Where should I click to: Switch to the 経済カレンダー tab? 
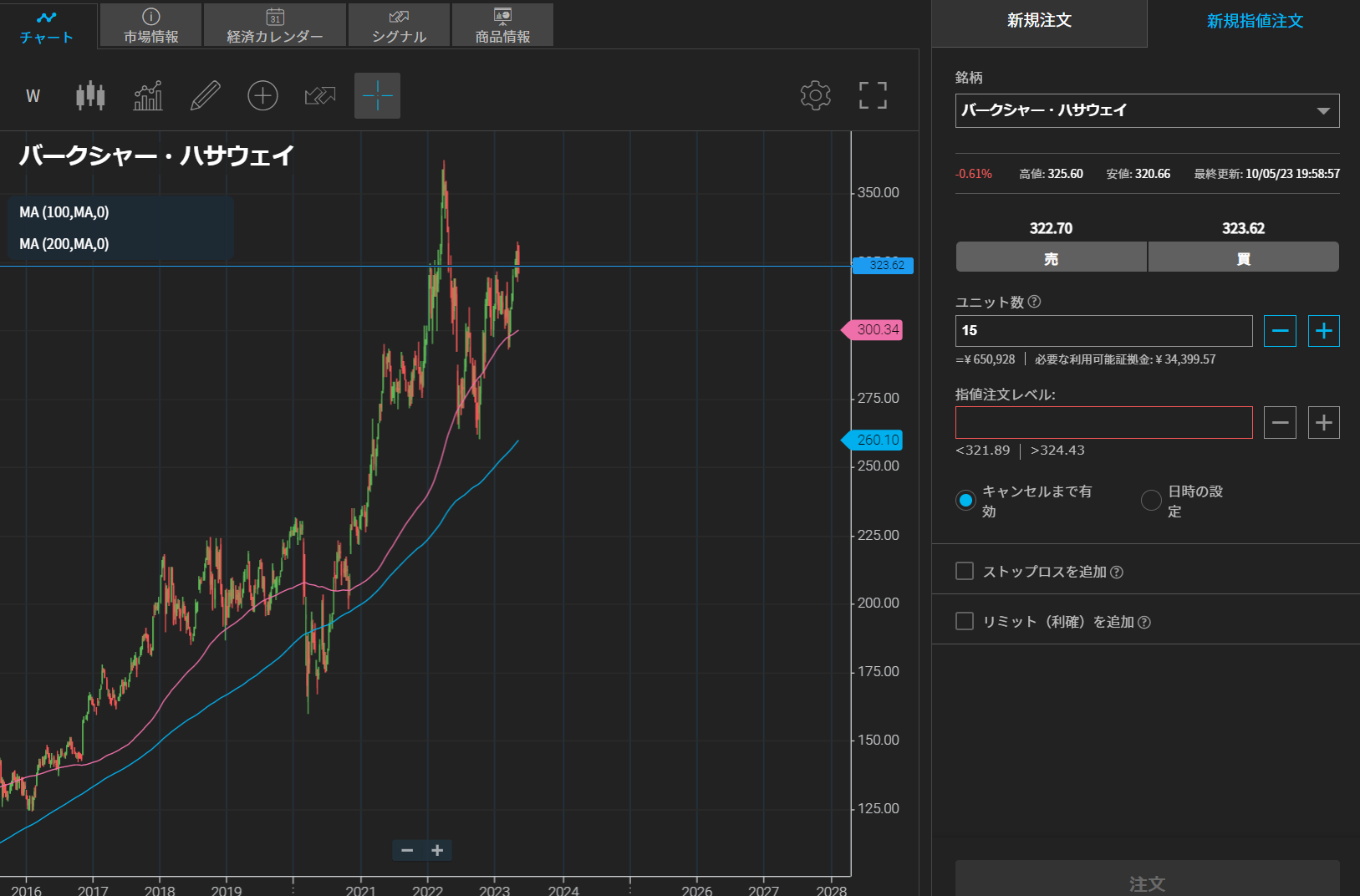(x=275, y=25)
